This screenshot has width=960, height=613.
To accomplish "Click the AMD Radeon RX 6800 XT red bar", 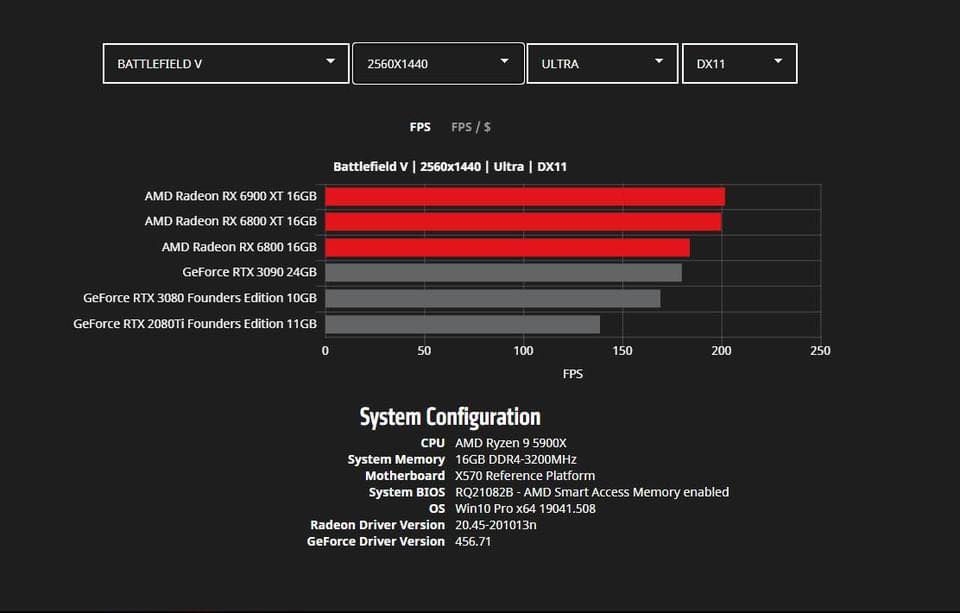I will 523,222.
